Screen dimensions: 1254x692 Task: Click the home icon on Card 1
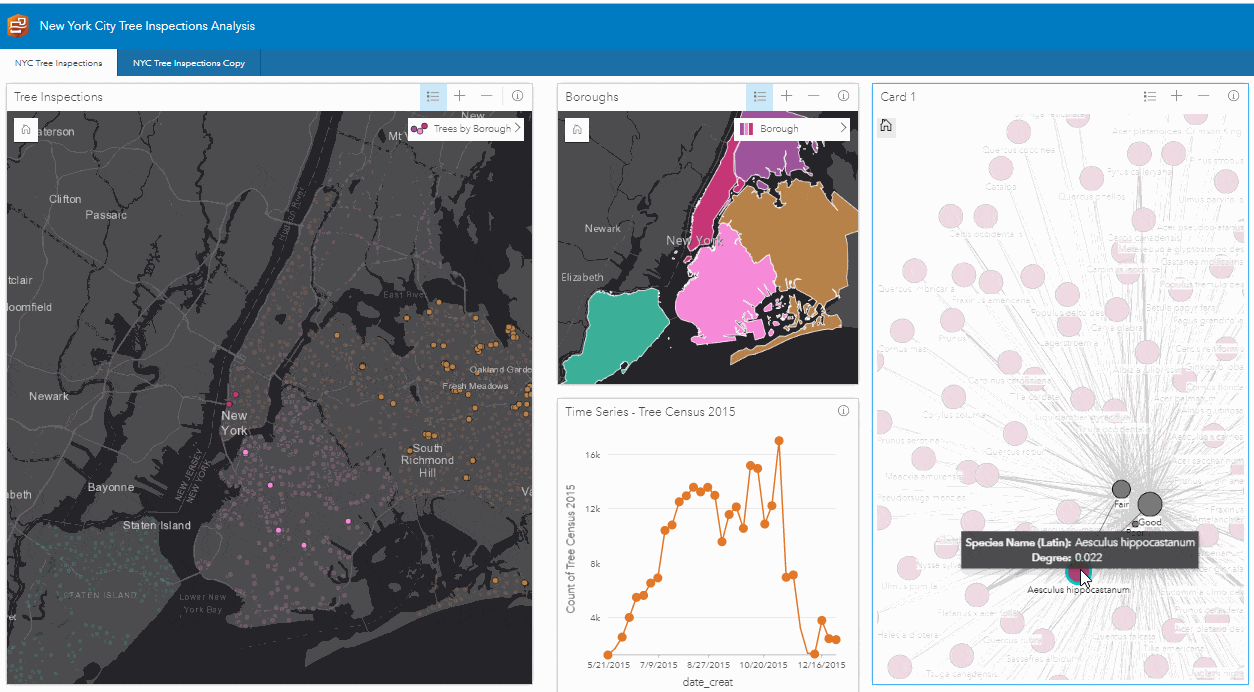click(x=886, y=126)
